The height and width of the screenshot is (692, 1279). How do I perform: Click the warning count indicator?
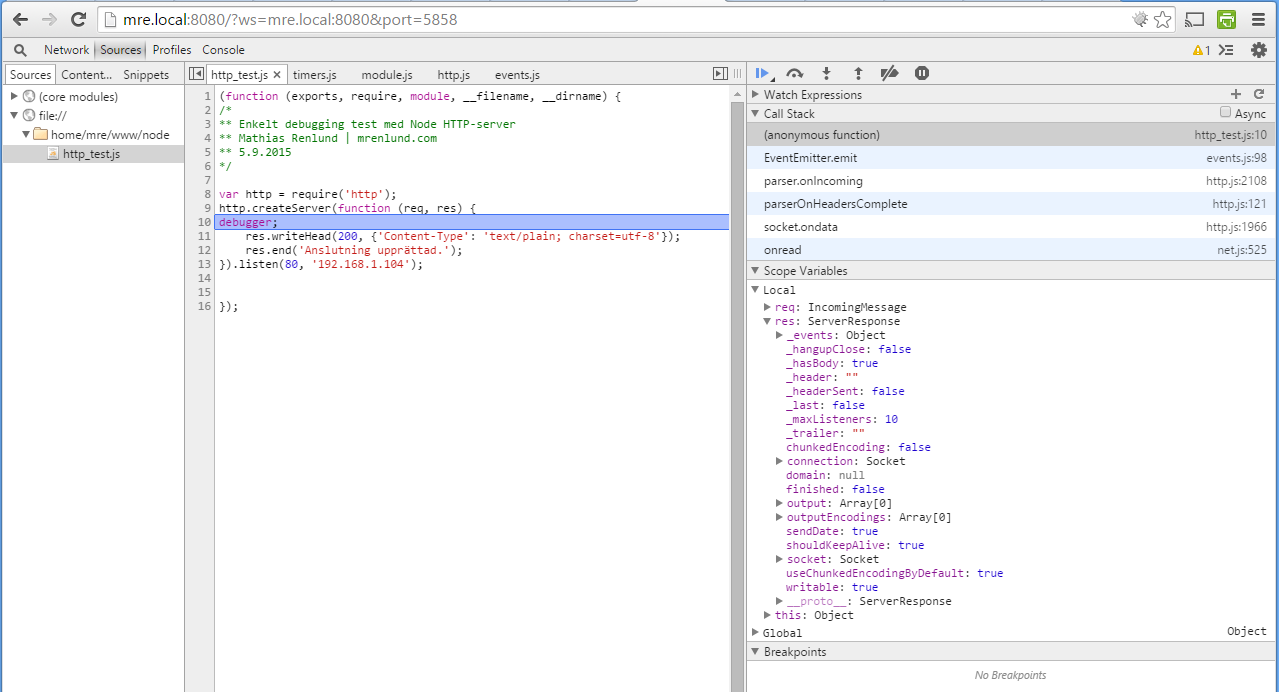1201,50
